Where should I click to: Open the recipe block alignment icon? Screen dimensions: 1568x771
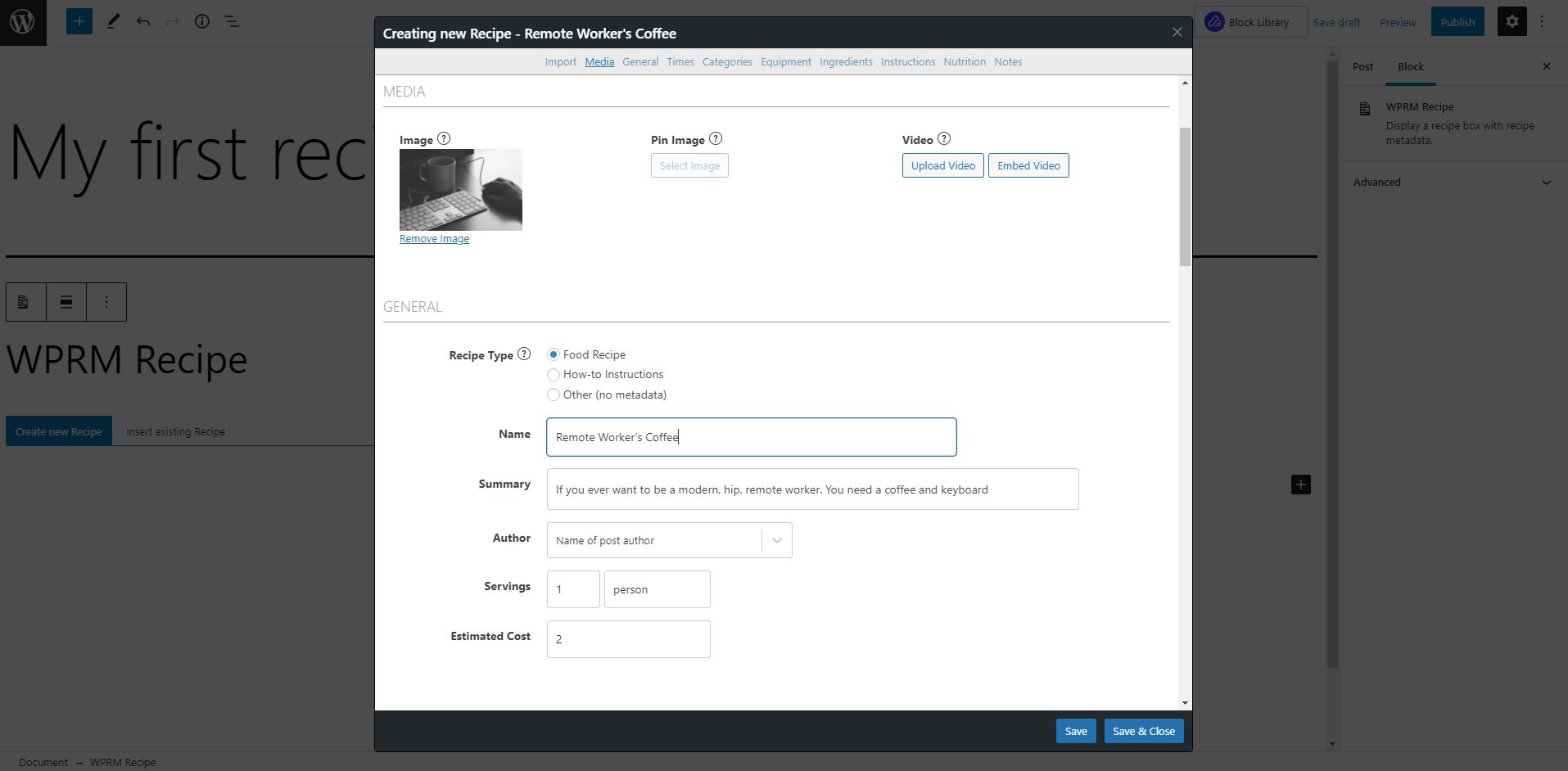[x=65, y=301]
